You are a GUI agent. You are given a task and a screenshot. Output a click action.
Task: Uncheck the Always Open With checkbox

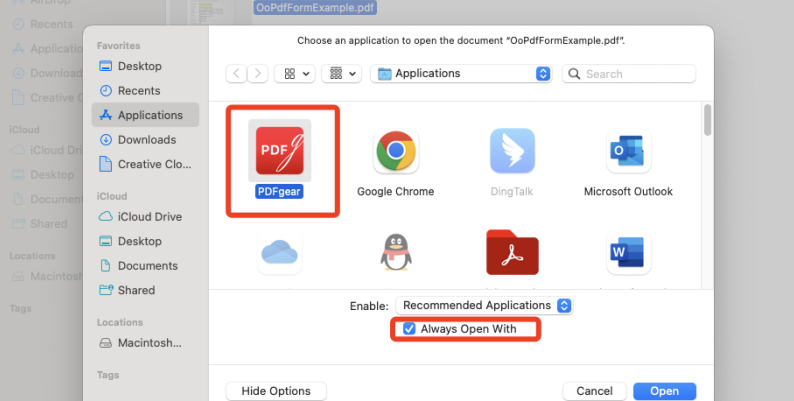(409, 329)
